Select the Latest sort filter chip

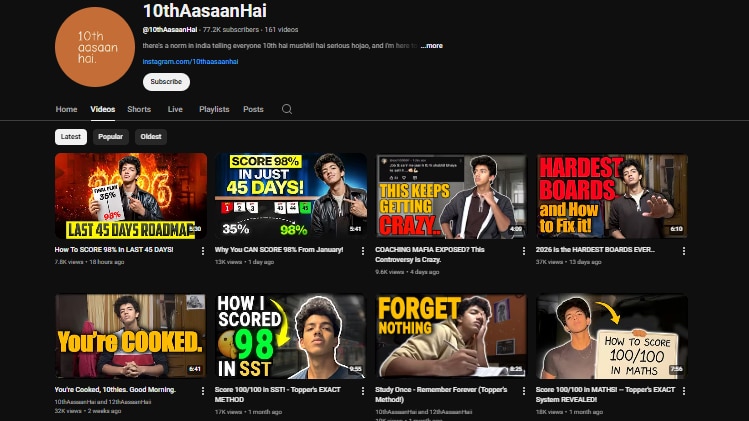(71, 137)
